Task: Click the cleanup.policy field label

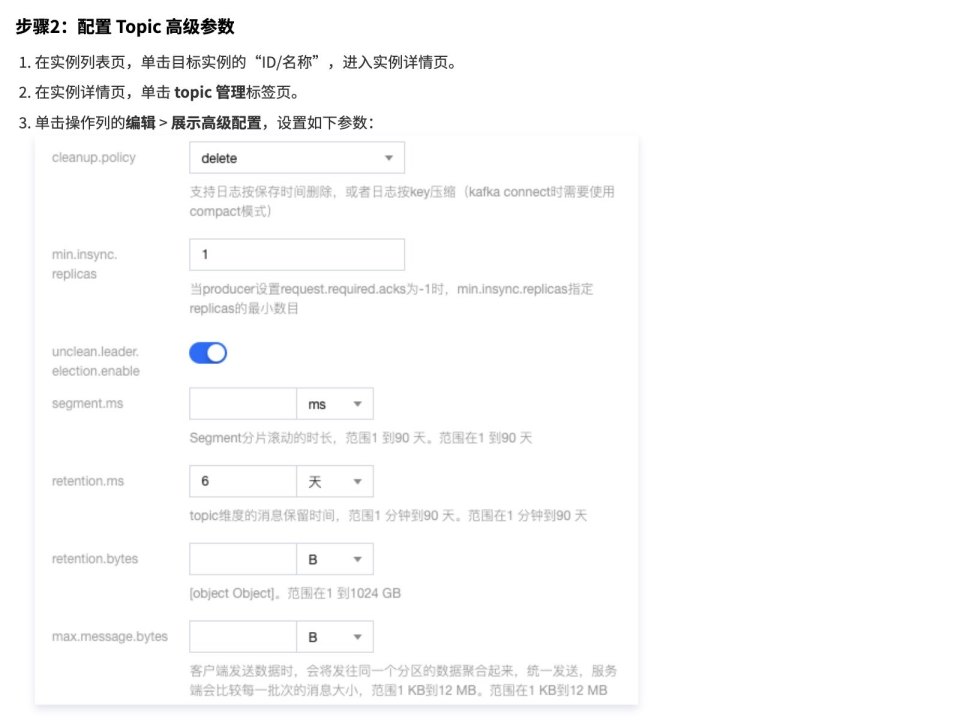Action: [94, 157]
